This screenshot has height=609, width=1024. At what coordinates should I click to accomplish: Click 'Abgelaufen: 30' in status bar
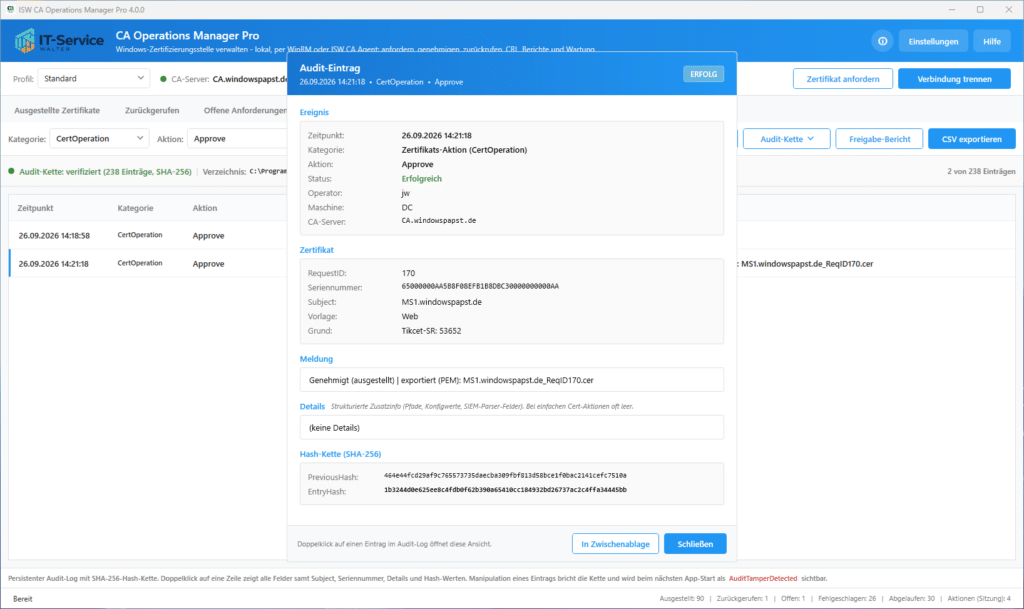point(912,598)
